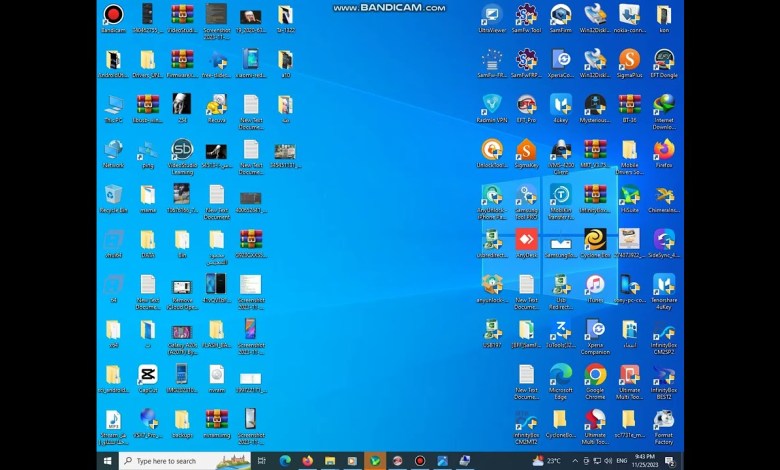Select the This PC icon
The height and width of the screenshot is (470, 780).
point(113,108)
